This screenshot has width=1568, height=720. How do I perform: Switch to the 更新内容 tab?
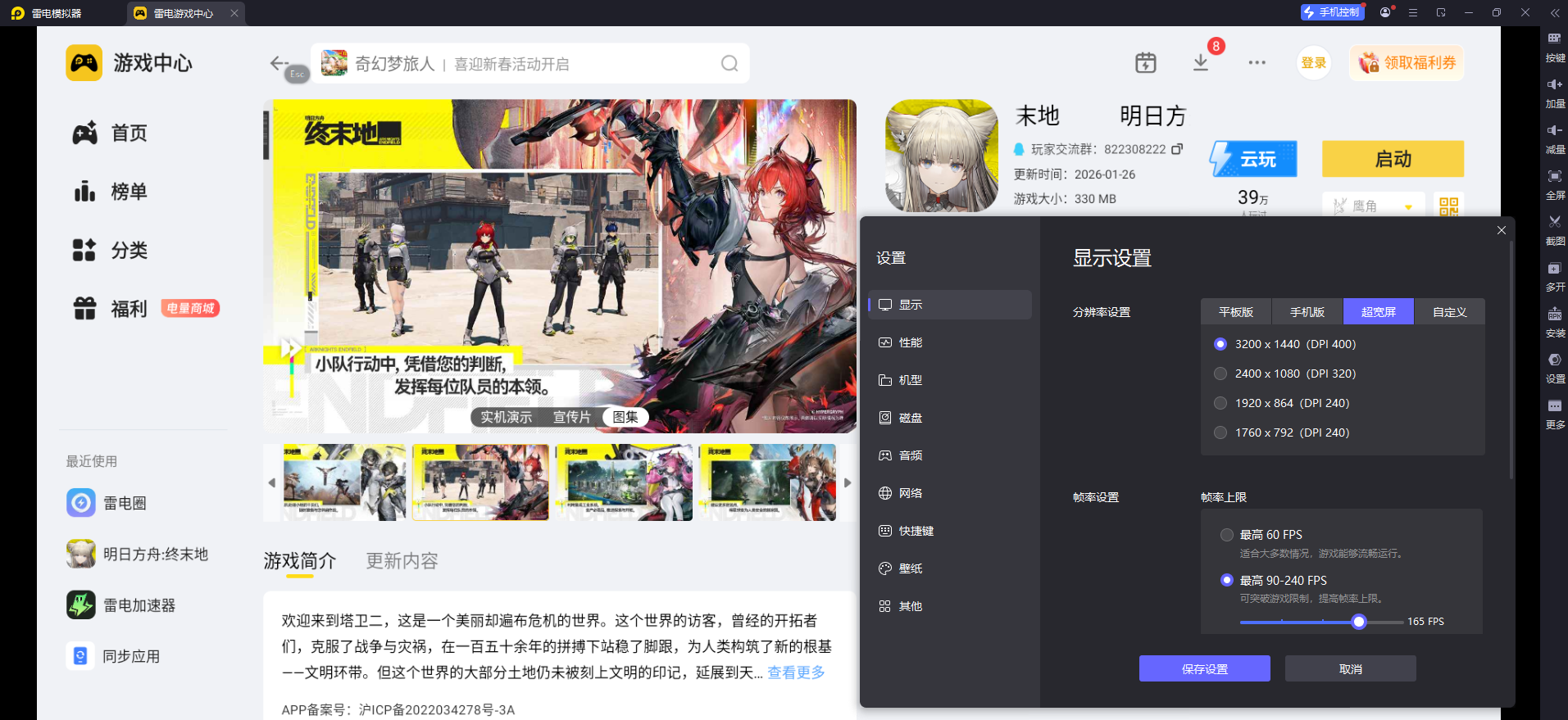tap(402, 561)
